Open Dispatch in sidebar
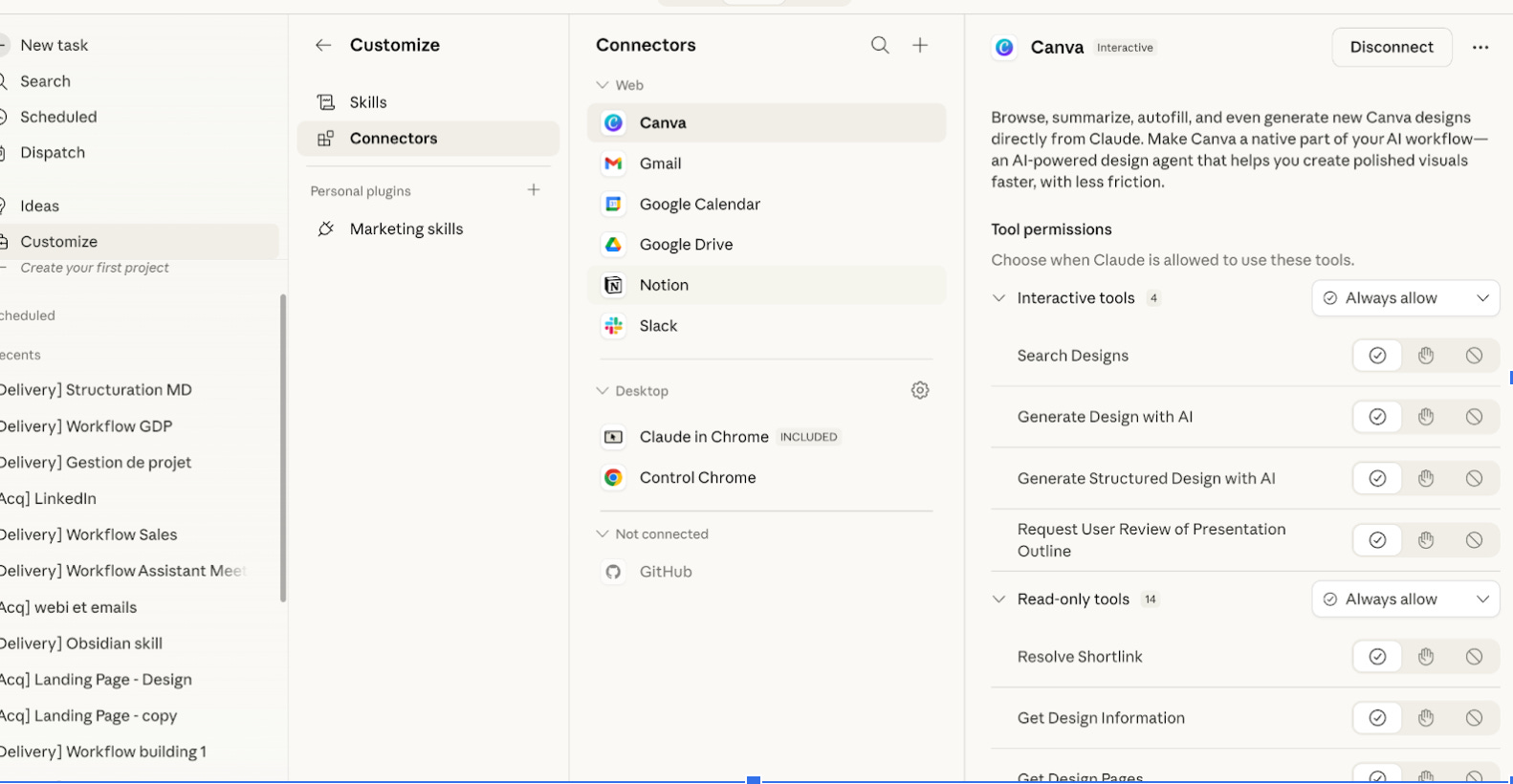 pyautogui.click(x=53, y=152)
